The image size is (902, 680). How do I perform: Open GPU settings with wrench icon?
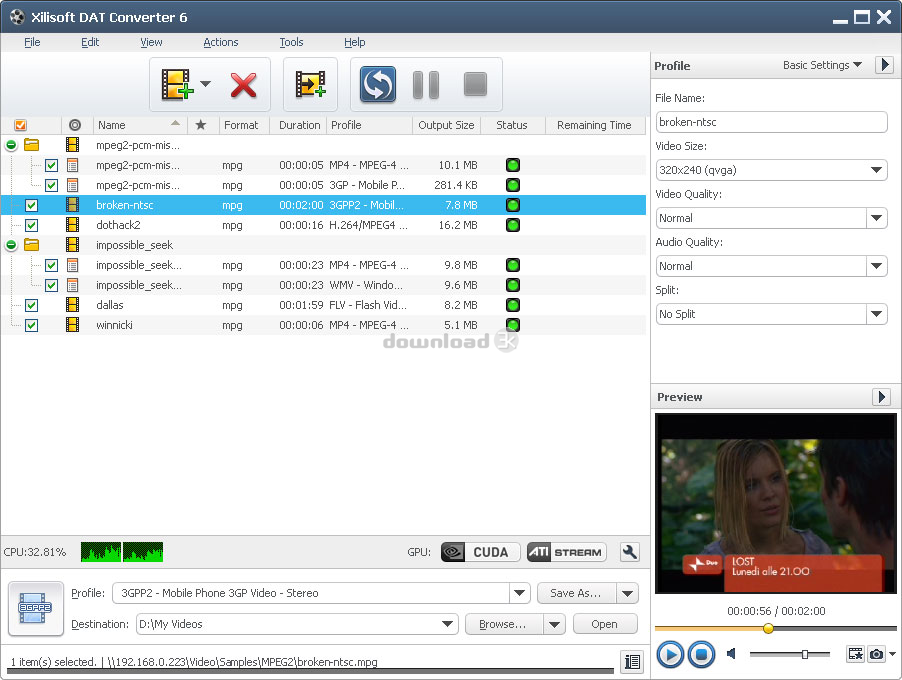pyautogui.click(x=629, y=552)
